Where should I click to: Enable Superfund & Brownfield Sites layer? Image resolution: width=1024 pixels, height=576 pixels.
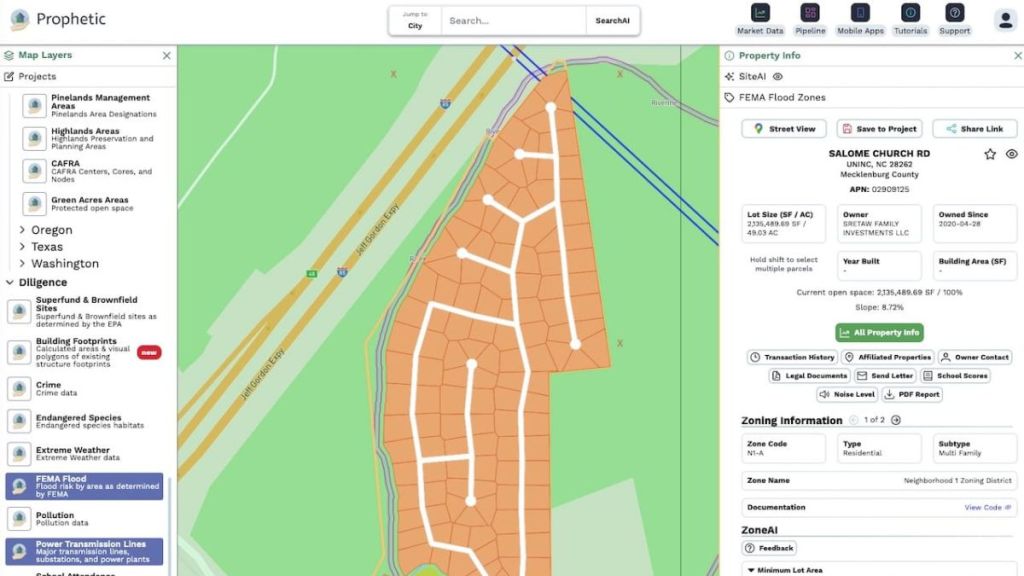(84, 312)
